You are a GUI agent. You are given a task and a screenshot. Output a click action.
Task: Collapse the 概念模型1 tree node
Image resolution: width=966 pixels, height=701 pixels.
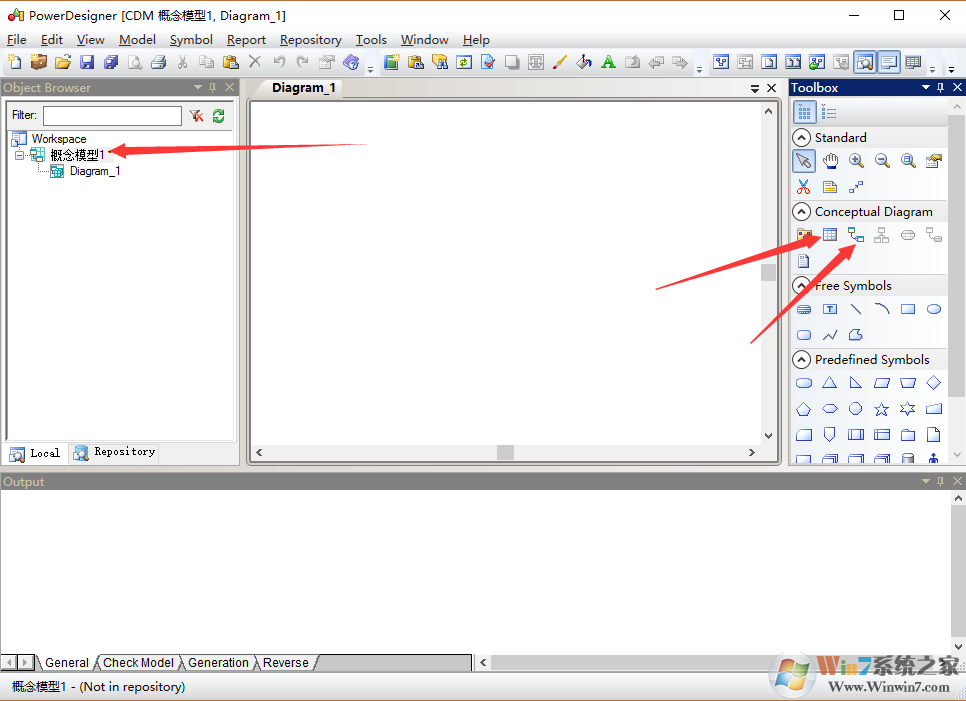20,155
